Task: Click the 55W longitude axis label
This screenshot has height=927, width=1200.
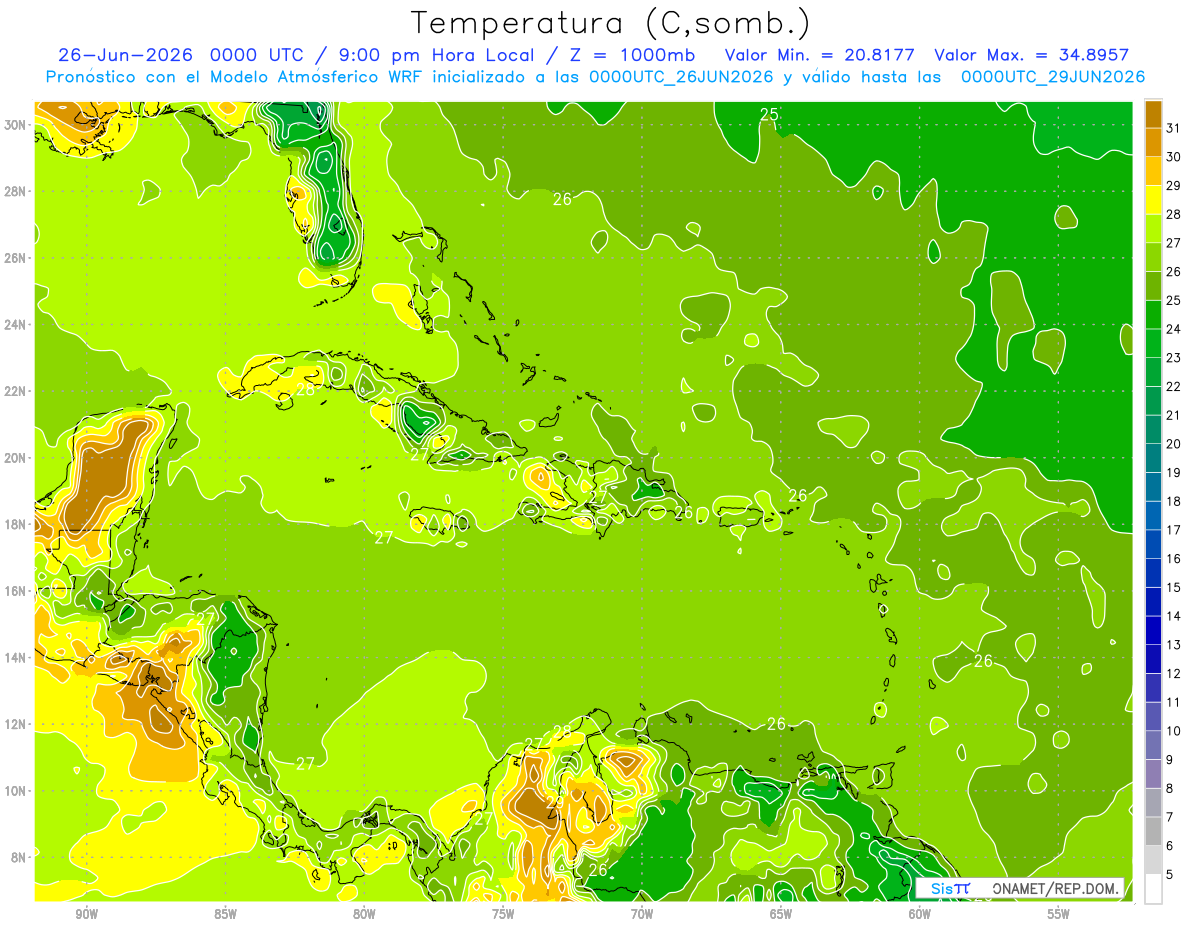Action: 1059,913
